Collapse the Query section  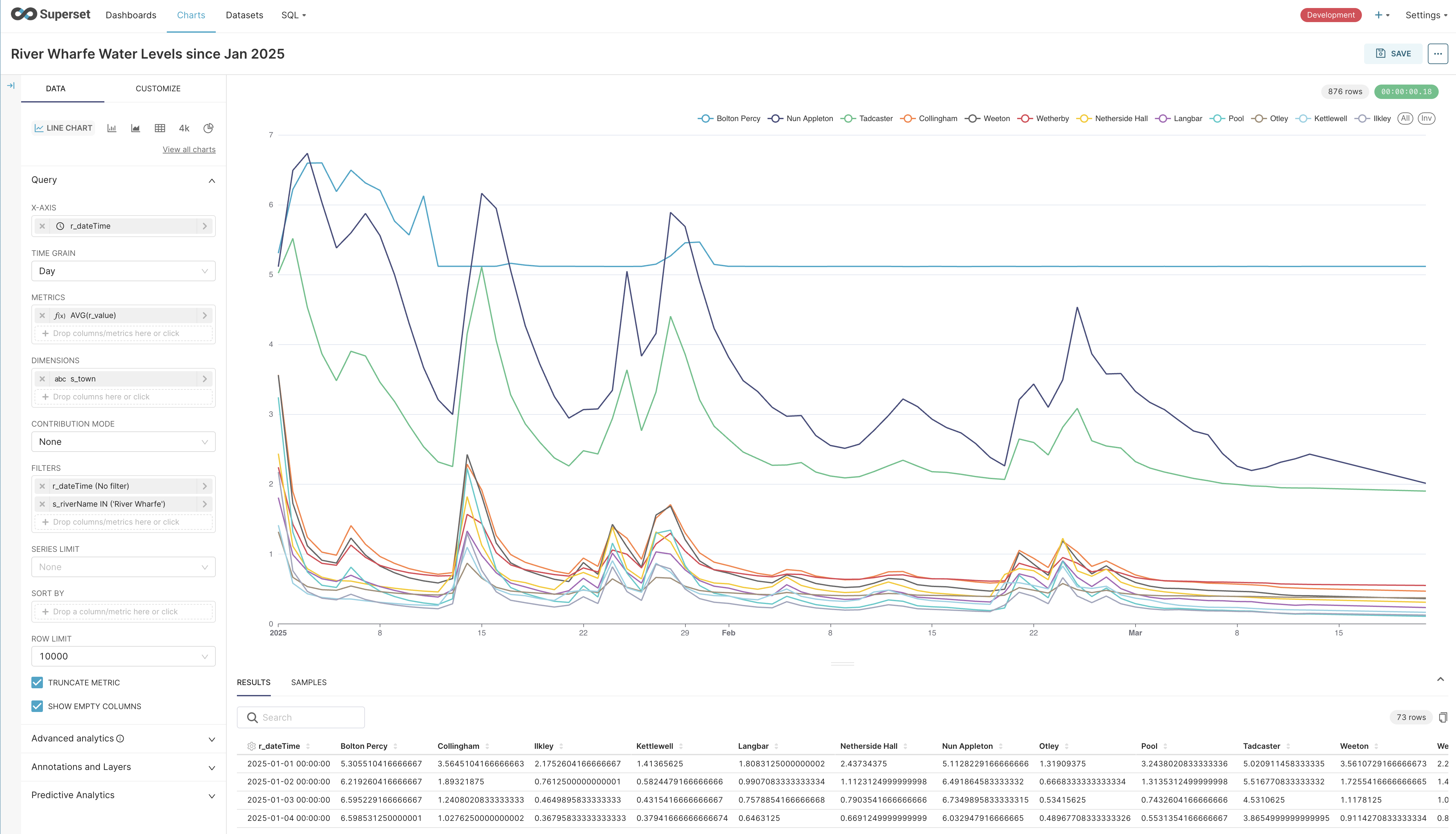pos(212,180)
